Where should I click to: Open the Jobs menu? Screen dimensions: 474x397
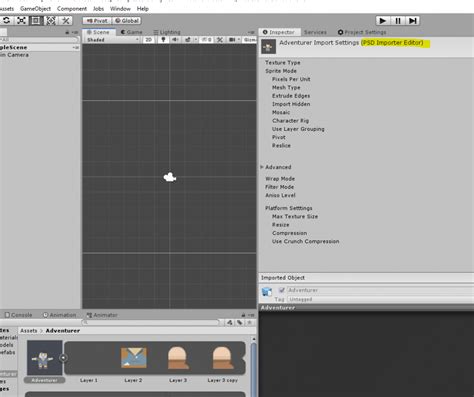click(x=98, y=9)
